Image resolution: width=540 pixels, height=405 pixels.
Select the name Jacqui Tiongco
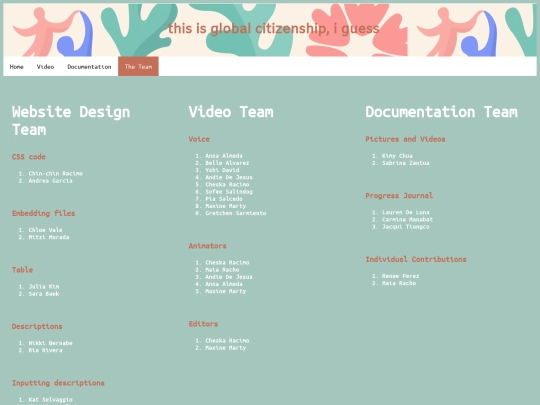(x=406, y=227)
